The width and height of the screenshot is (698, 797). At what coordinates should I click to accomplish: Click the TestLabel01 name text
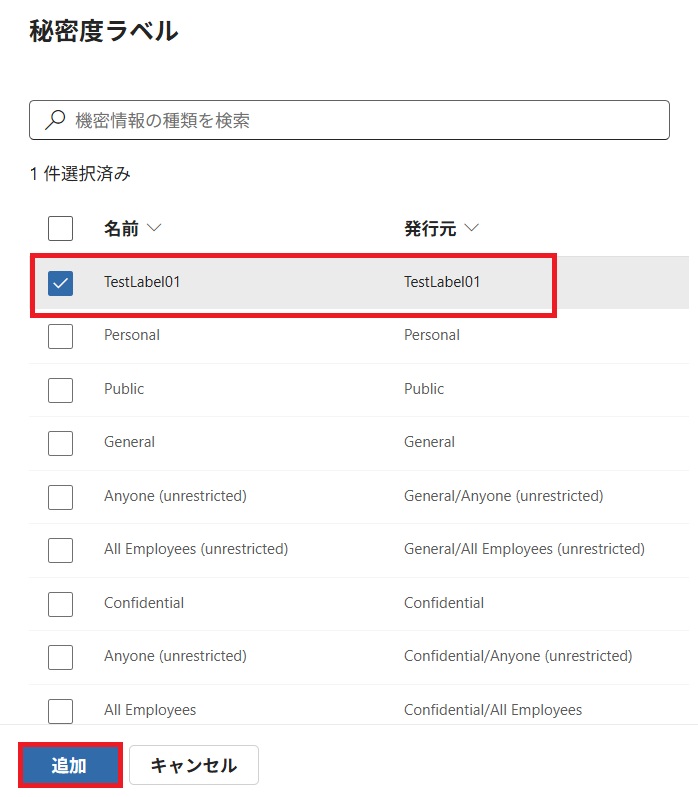pos(142,282)
